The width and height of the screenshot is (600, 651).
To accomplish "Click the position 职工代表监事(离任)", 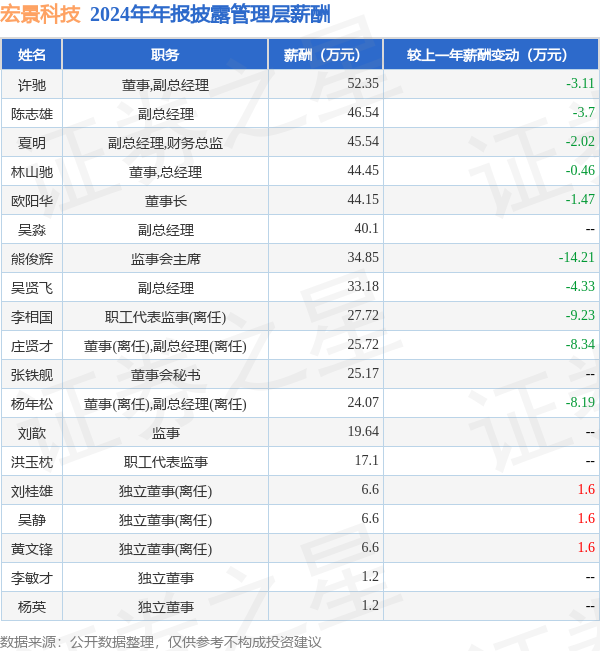I will [165, 317].
